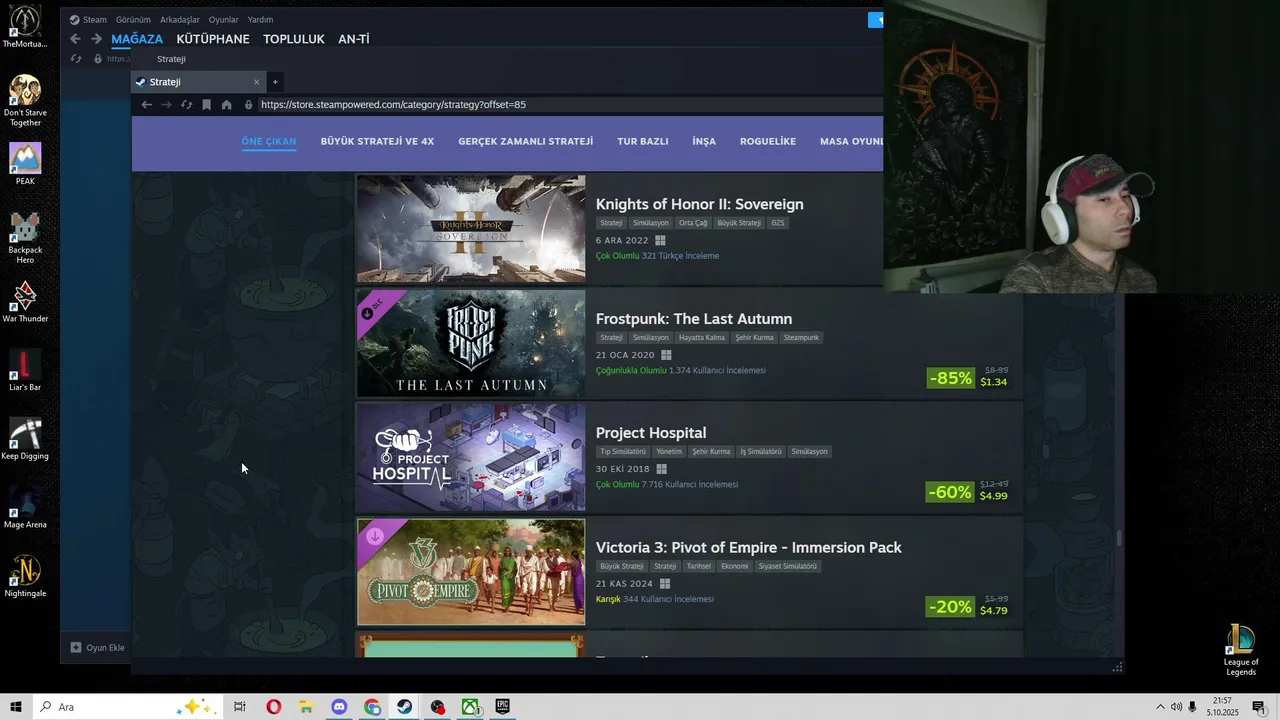The width and height of the screenshot is (1280, 720).
Task: Select the TUR BAZLI tab
Action: click(x=643, y=141)
